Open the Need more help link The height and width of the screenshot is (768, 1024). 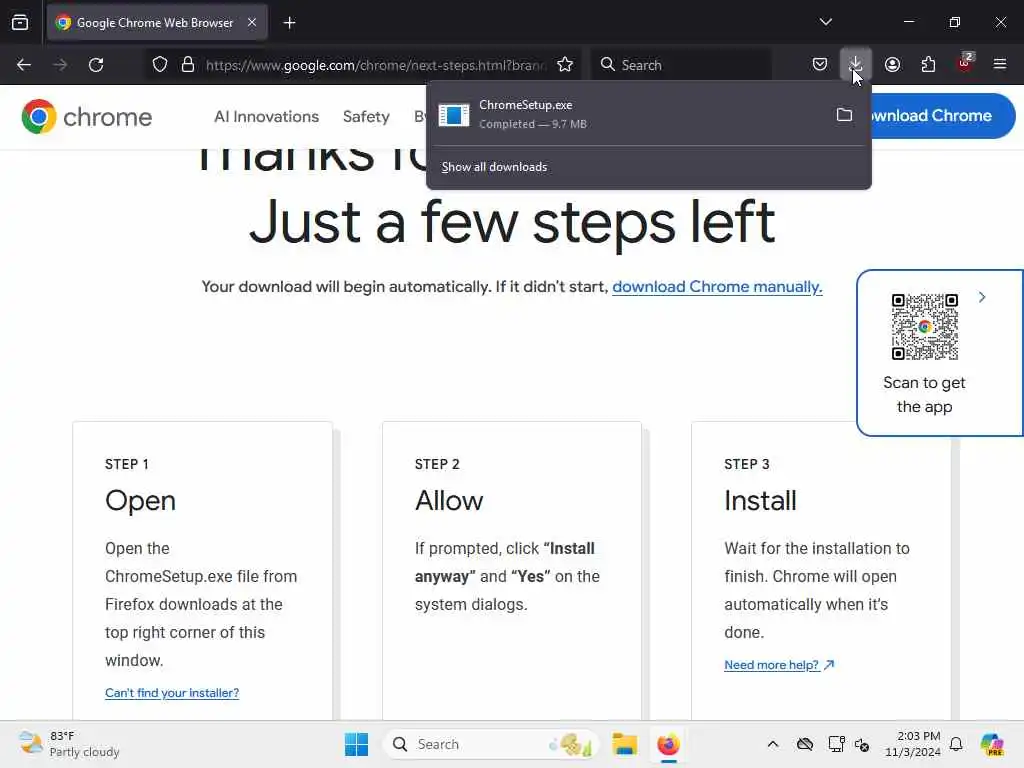click(779, 665)
